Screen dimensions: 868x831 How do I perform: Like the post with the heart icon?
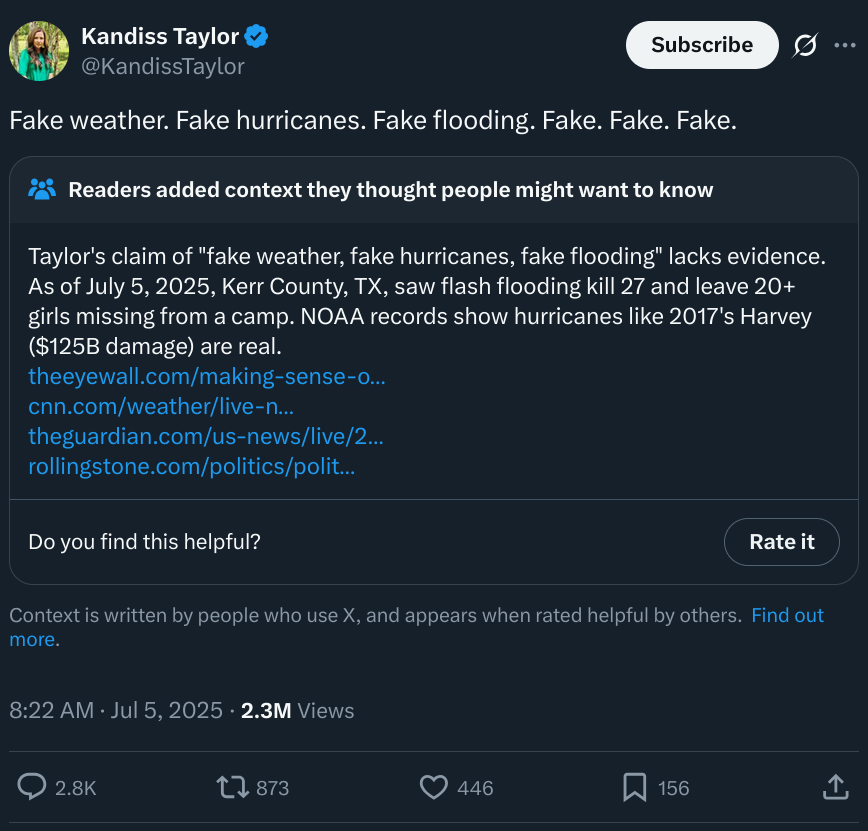coord(433,787)
